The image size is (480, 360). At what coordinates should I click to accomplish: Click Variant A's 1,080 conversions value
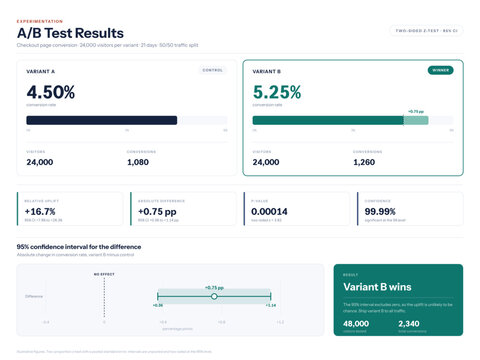pyautogui.click(x=138, y=162)
